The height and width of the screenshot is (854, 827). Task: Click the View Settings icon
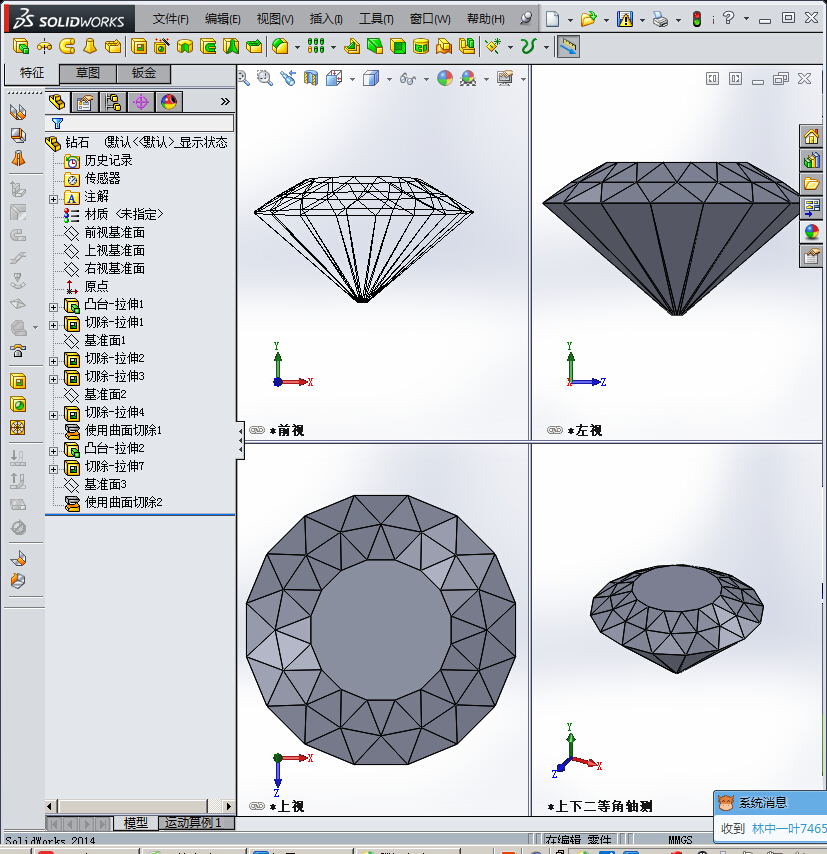point(505,78)
